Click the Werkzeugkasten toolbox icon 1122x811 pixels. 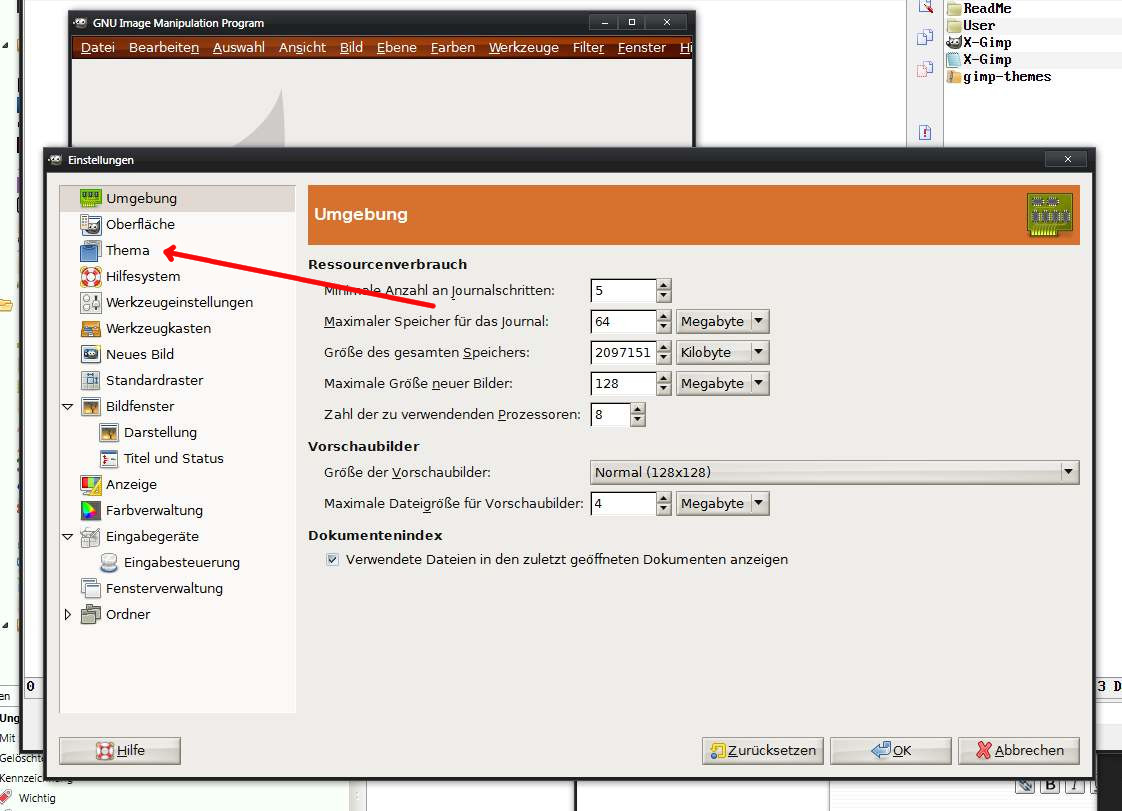[x=91, y=329]
